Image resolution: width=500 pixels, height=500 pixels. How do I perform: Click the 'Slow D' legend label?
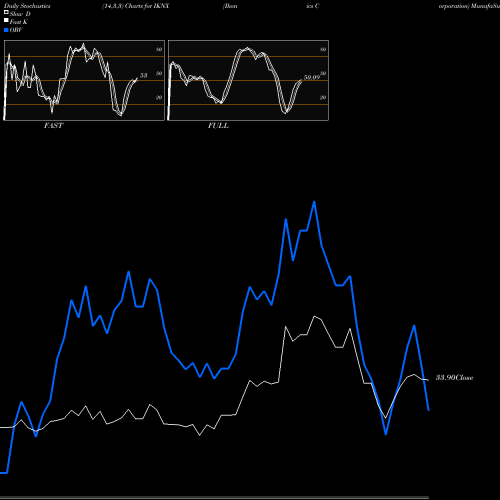point(20,14)
